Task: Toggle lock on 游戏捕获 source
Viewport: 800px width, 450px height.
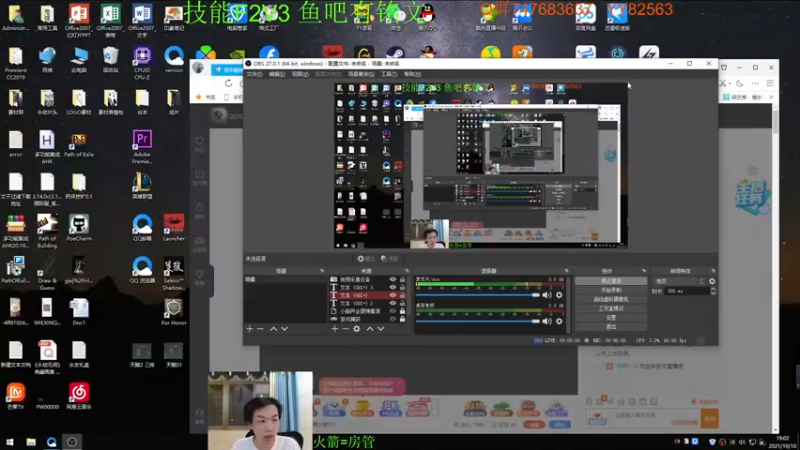Action: pyautogui.click(x=402, y=319)
